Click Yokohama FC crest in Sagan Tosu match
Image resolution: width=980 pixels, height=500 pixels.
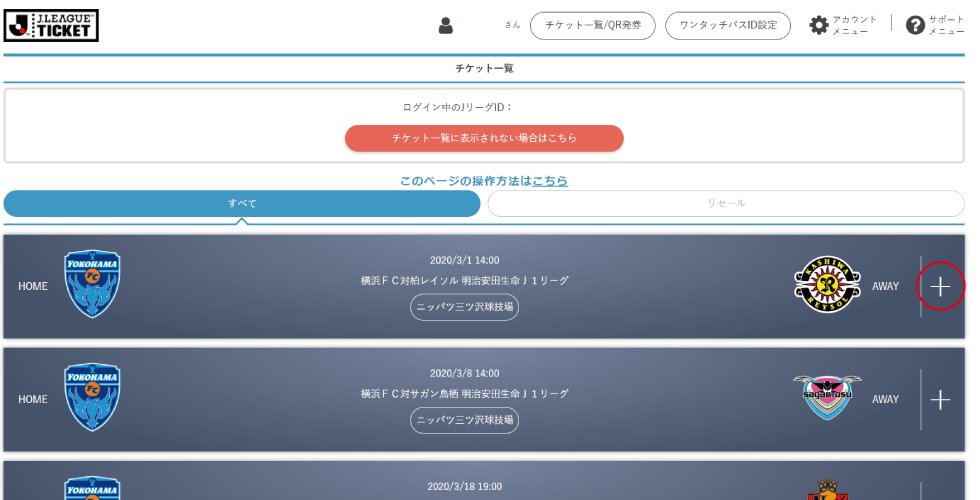(x=92, y=398)
